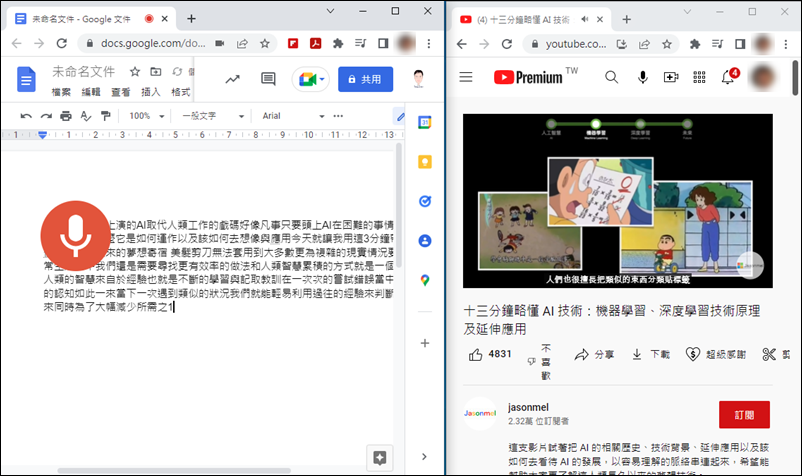Open the YouTube apps grid icon
The height and width of the screenshot is (476, 802).
point(699,77)
